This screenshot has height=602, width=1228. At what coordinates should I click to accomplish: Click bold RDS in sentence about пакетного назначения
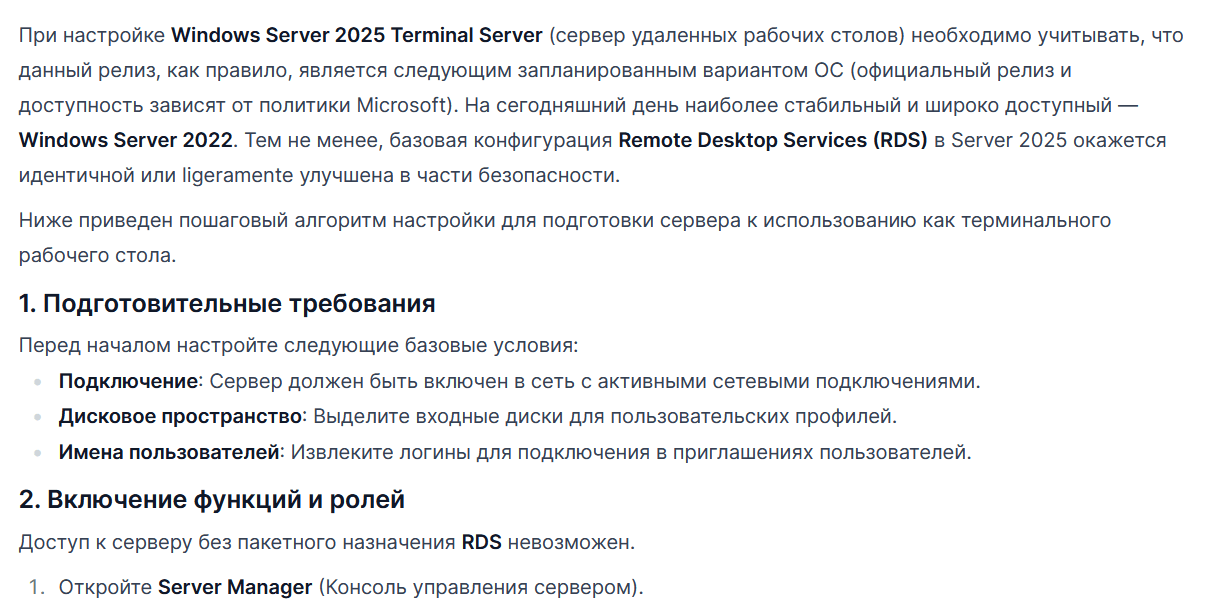click(x=481, y=543)
